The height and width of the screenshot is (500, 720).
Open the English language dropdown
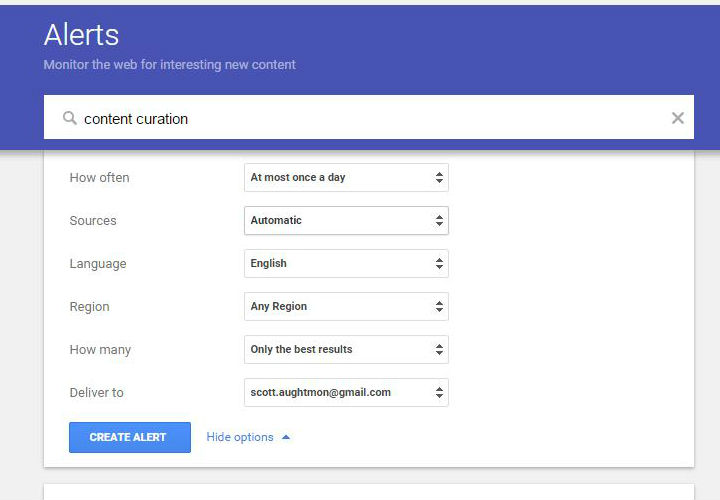pyautogui.click(x=346, y=264)
